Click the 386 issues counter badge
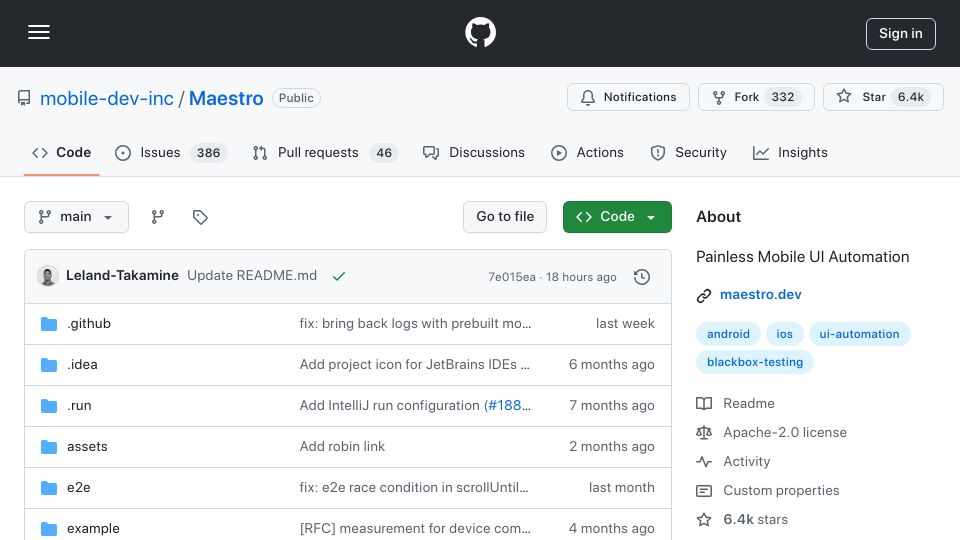 point(208,152)
